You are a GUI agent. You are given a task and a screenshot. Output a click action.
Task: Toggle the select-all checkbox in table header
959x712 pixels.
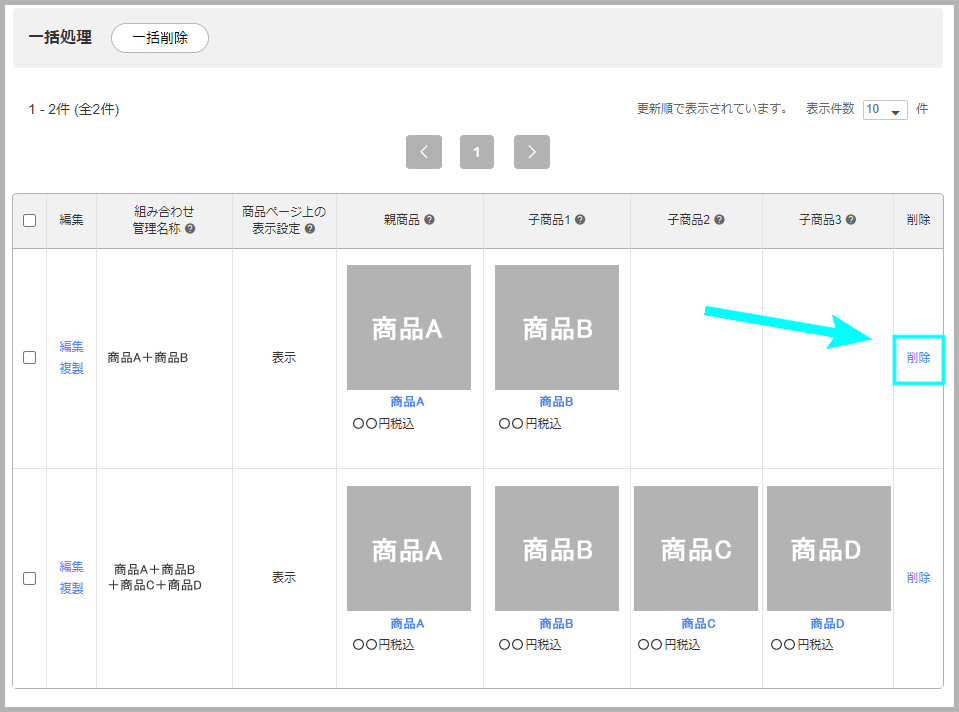click(29, 220)
